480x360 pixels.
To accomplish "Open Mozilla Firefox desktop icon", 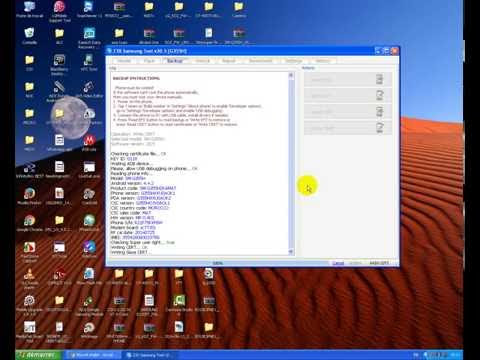I will pyautogui.click(x=29, y=196).
